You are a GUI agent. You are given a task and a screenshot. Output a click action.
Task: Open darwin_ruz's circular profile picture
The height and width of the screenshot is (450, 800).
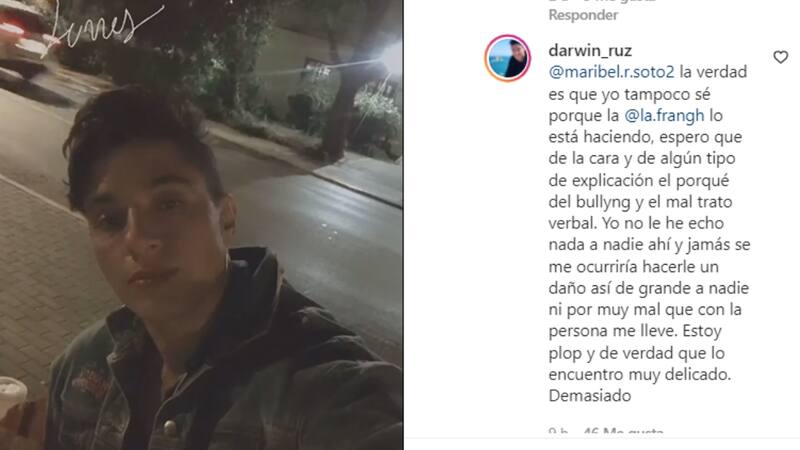[507, 58]
